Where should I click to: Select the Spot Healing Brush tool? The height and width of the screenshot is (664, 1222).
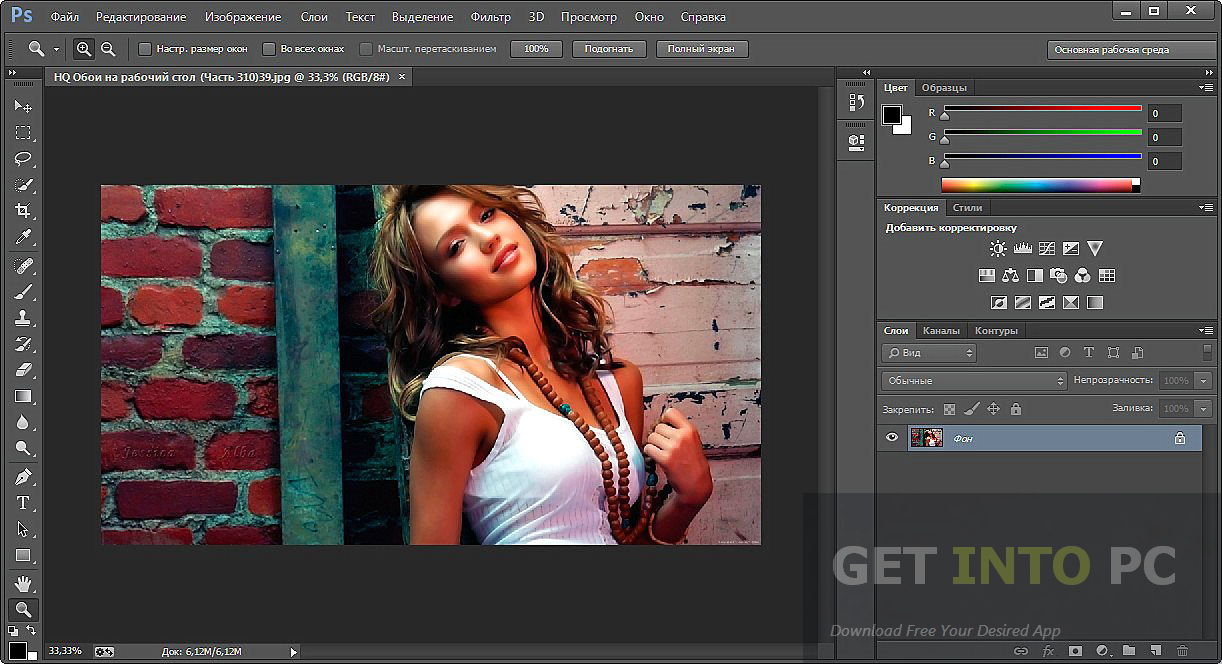tap(22, 266)
